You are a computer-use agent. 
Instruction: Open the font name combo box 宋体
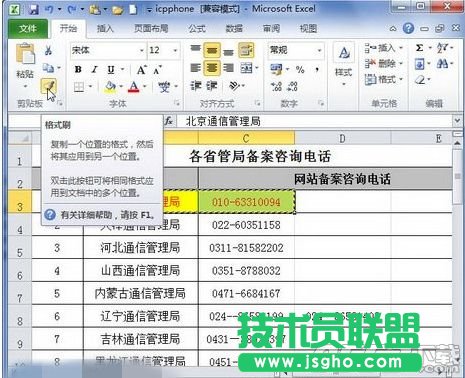click(108, 50)
